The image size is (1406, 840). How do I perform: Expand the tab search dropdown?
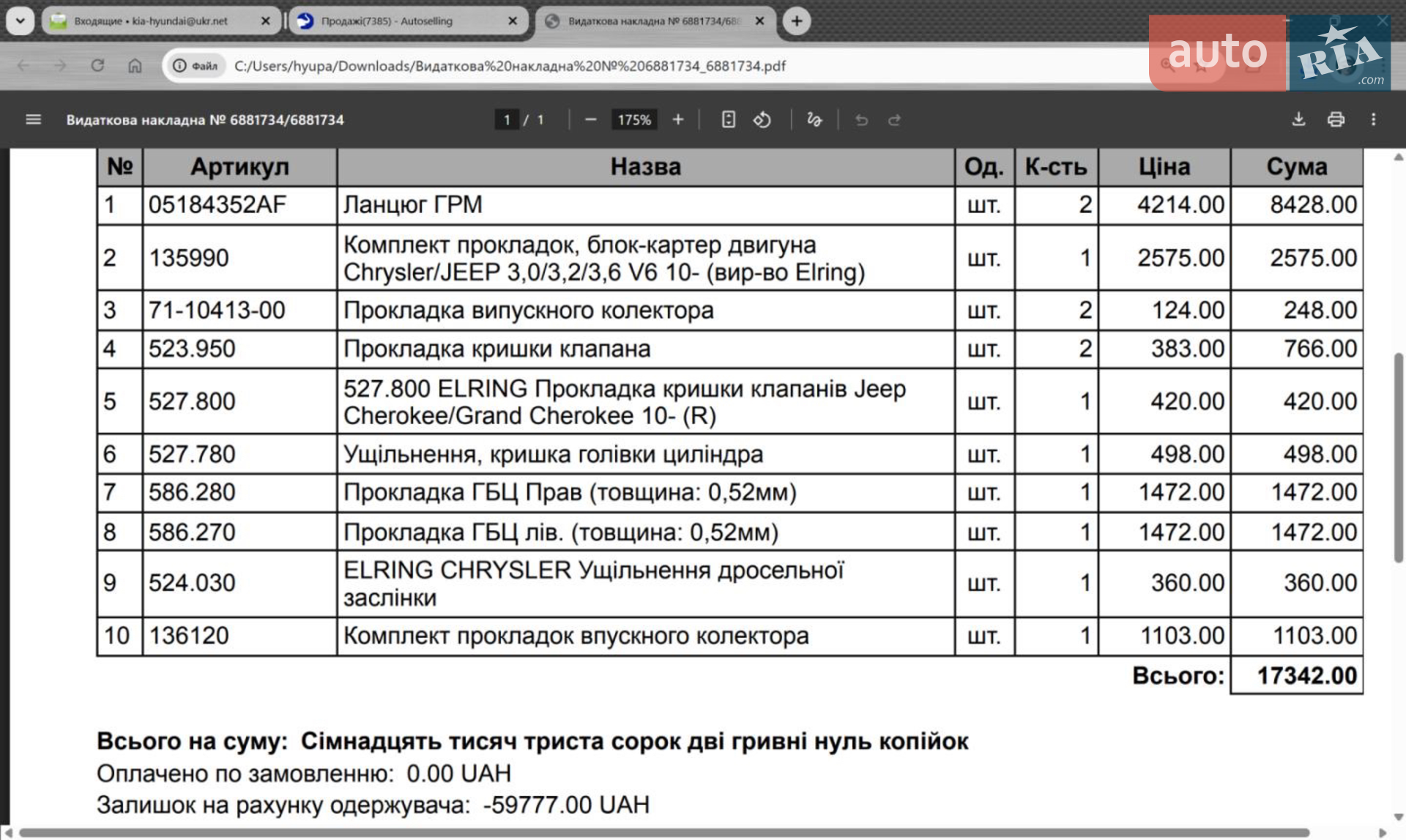click(x=20, y=21)
